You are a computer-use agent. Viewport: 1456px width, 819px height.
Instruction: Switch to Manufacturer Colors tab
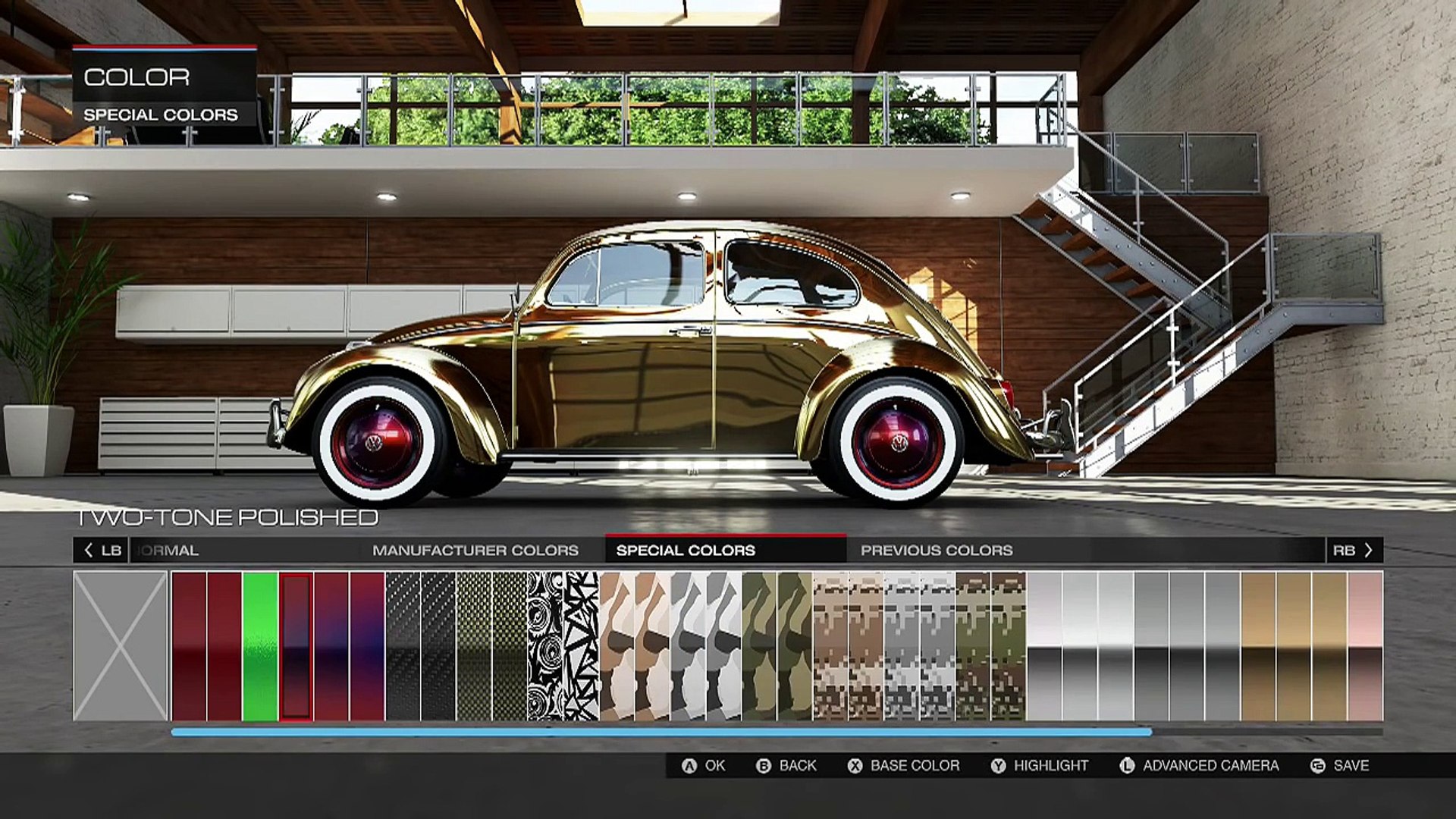[475, 551]
